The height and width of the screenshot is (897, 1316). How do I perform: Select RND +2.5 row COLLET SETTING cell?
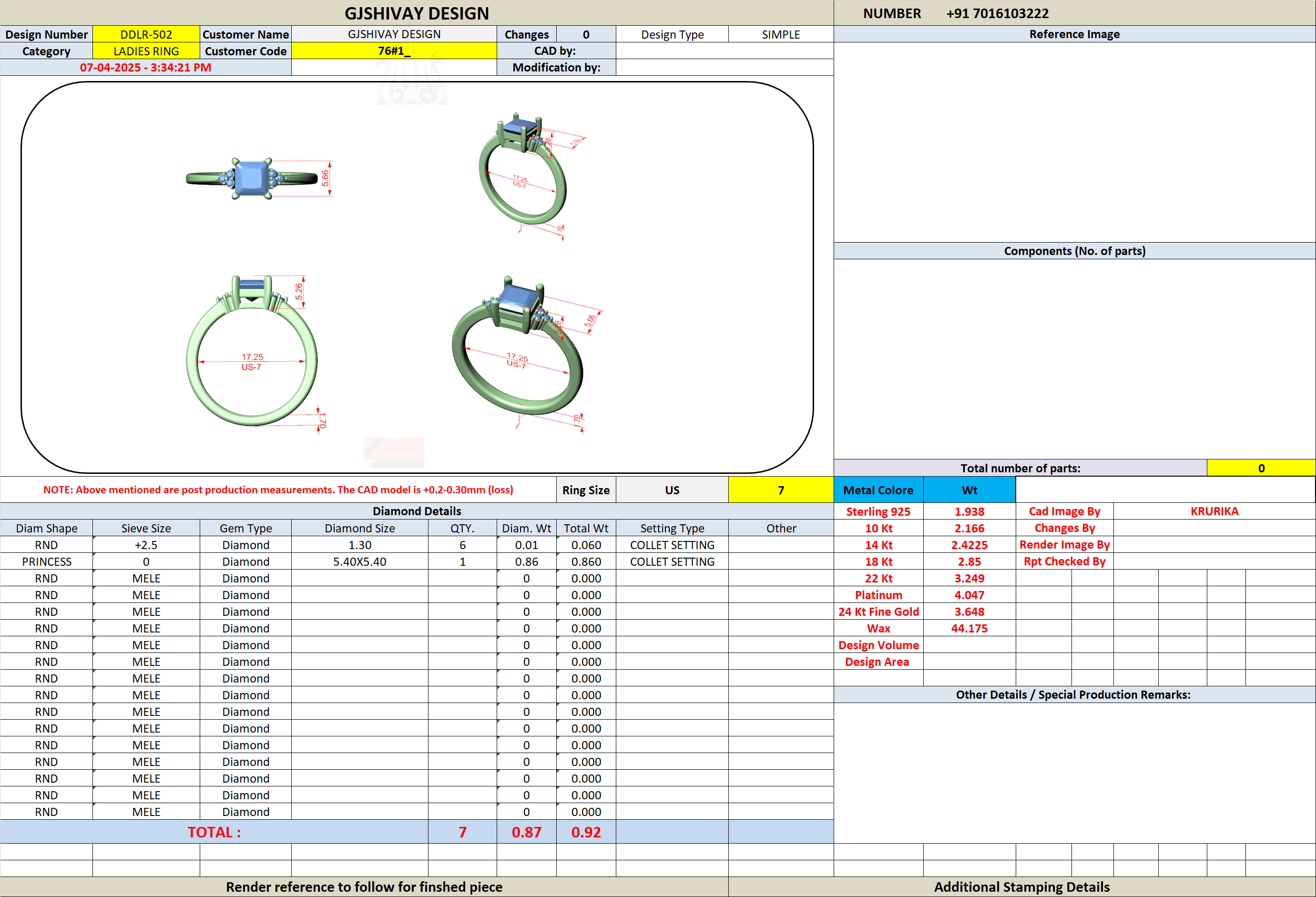tap(672, 545)
